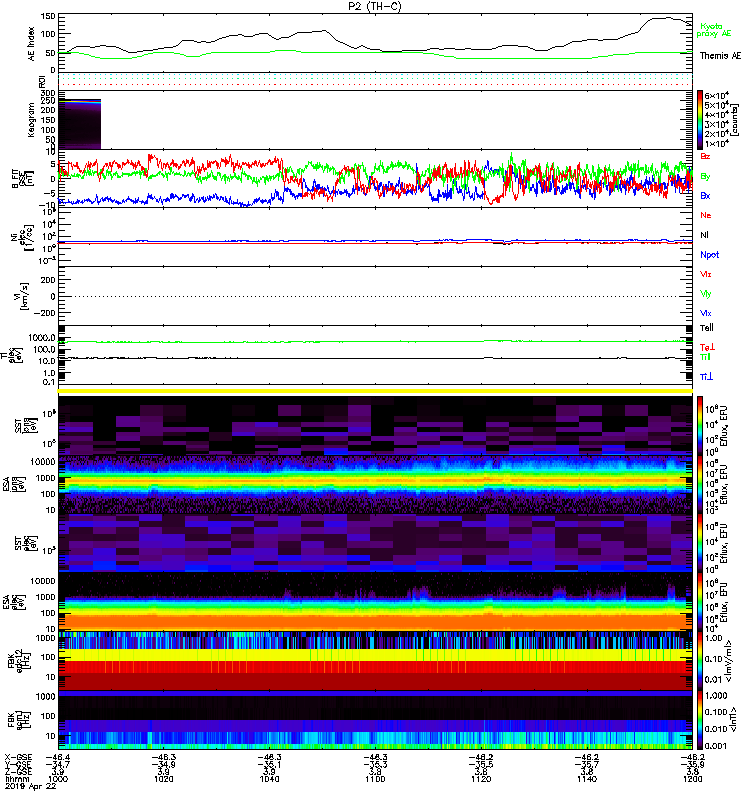Viewport: 750px width, 800px height.
Task: Click the colored Keogram data block
Action: [x=80, y=124]
